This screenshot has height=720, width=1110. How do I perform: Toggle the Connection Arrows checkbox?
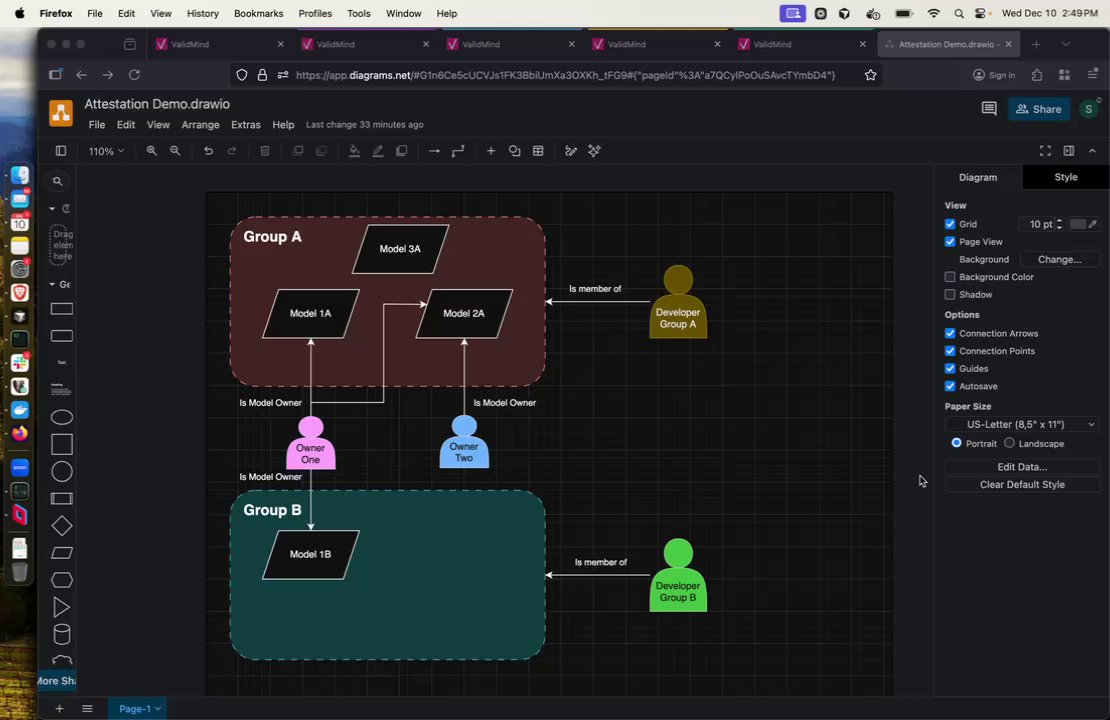(950, 333)
